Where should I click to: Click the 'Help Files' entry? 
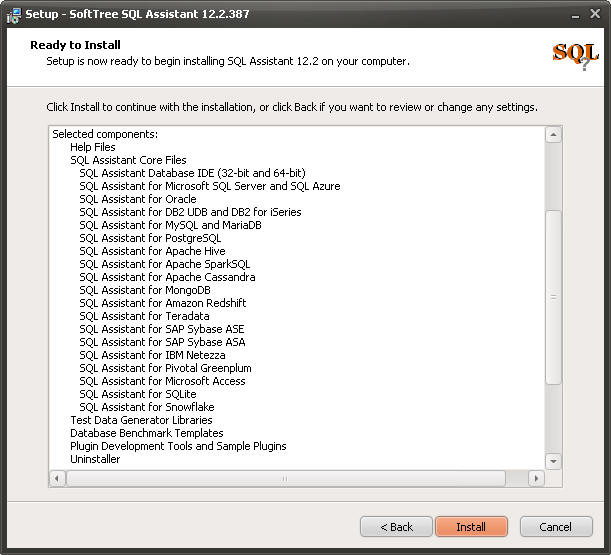[93, 147]
